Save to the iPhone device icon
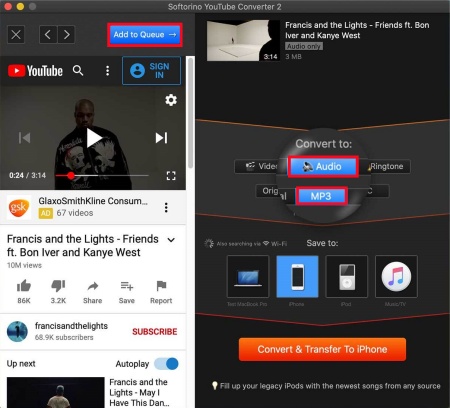Image resolution: width=450 pixels, height=408 pixels. (x=297, y=276)
